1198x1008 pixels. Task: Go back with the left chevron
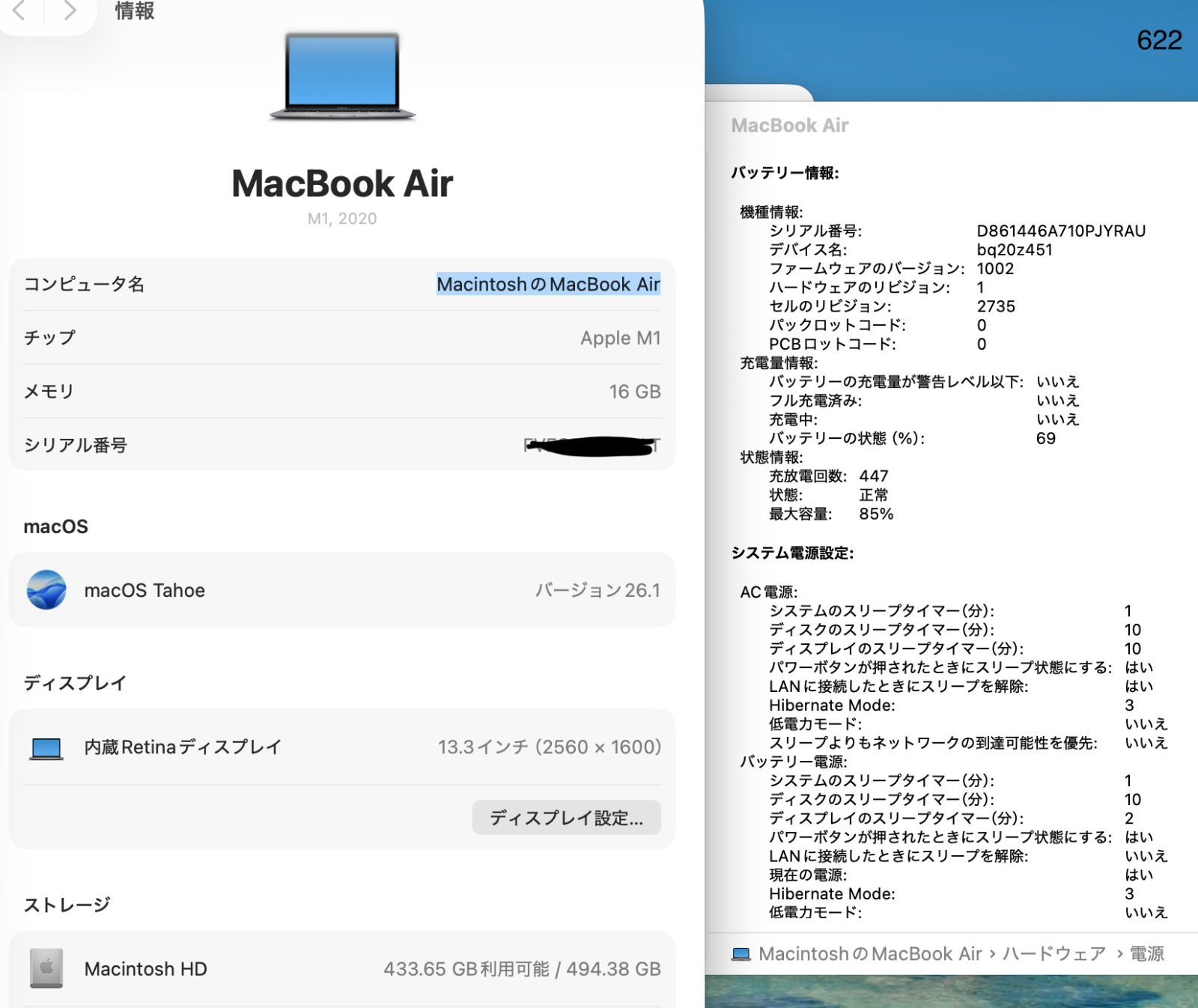coord(20,10)
